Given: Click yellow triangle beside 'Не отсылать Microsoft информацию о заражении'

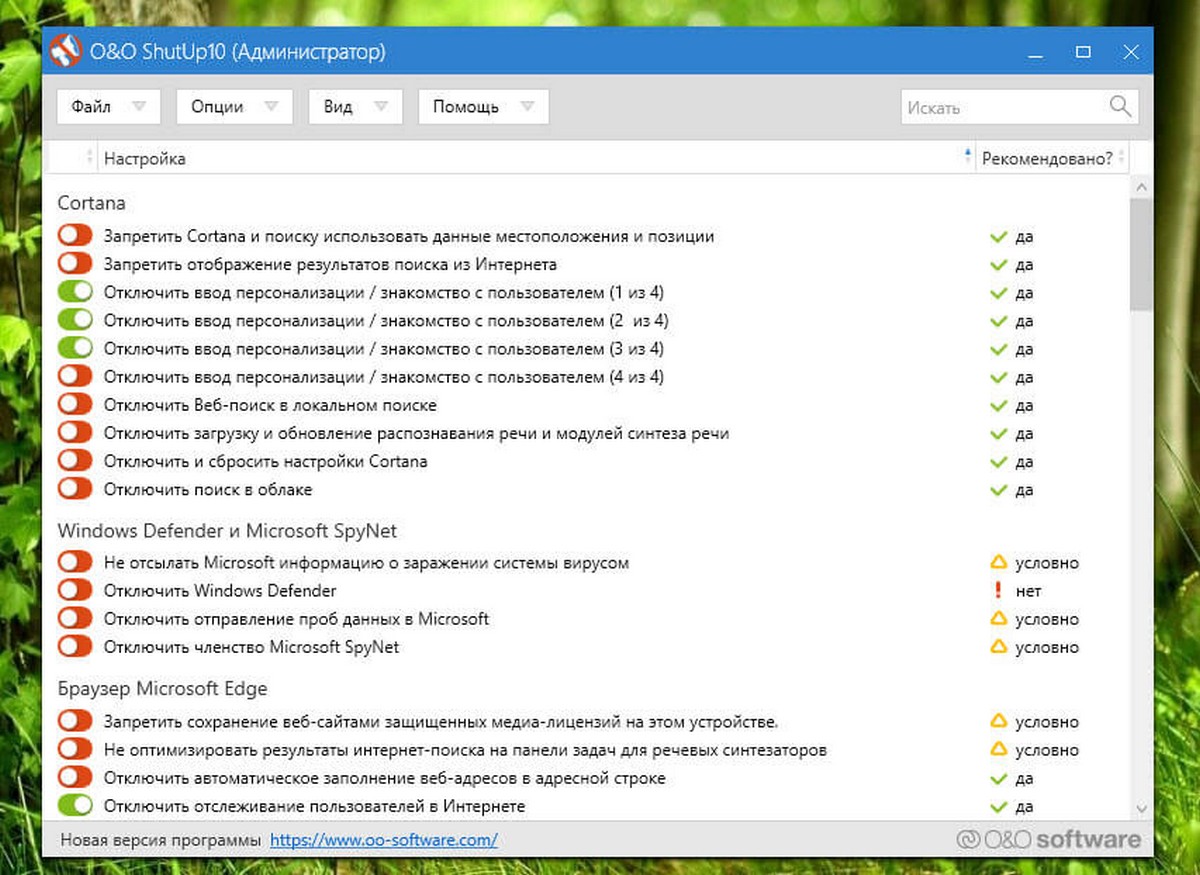Looking at the screenshot, I should [x=997, y=563].
